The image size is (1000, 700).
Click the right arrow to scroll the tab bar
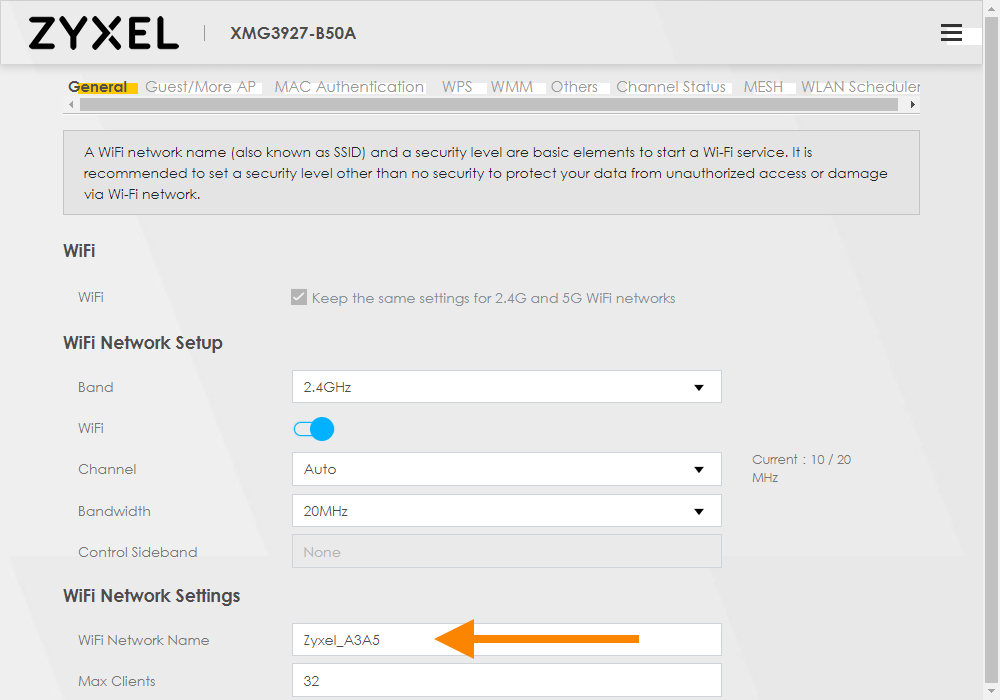pos(913,103)
